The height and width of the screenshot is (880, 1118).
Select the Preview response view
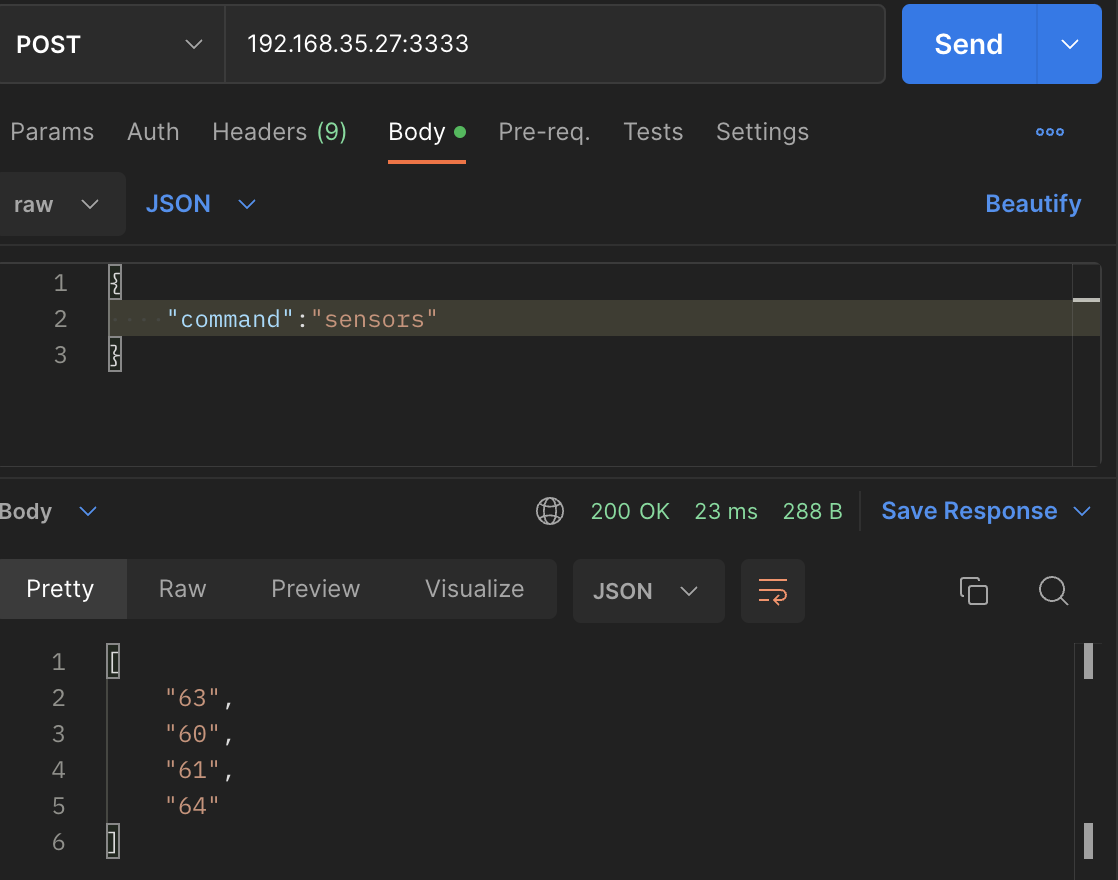coord(316,589)
